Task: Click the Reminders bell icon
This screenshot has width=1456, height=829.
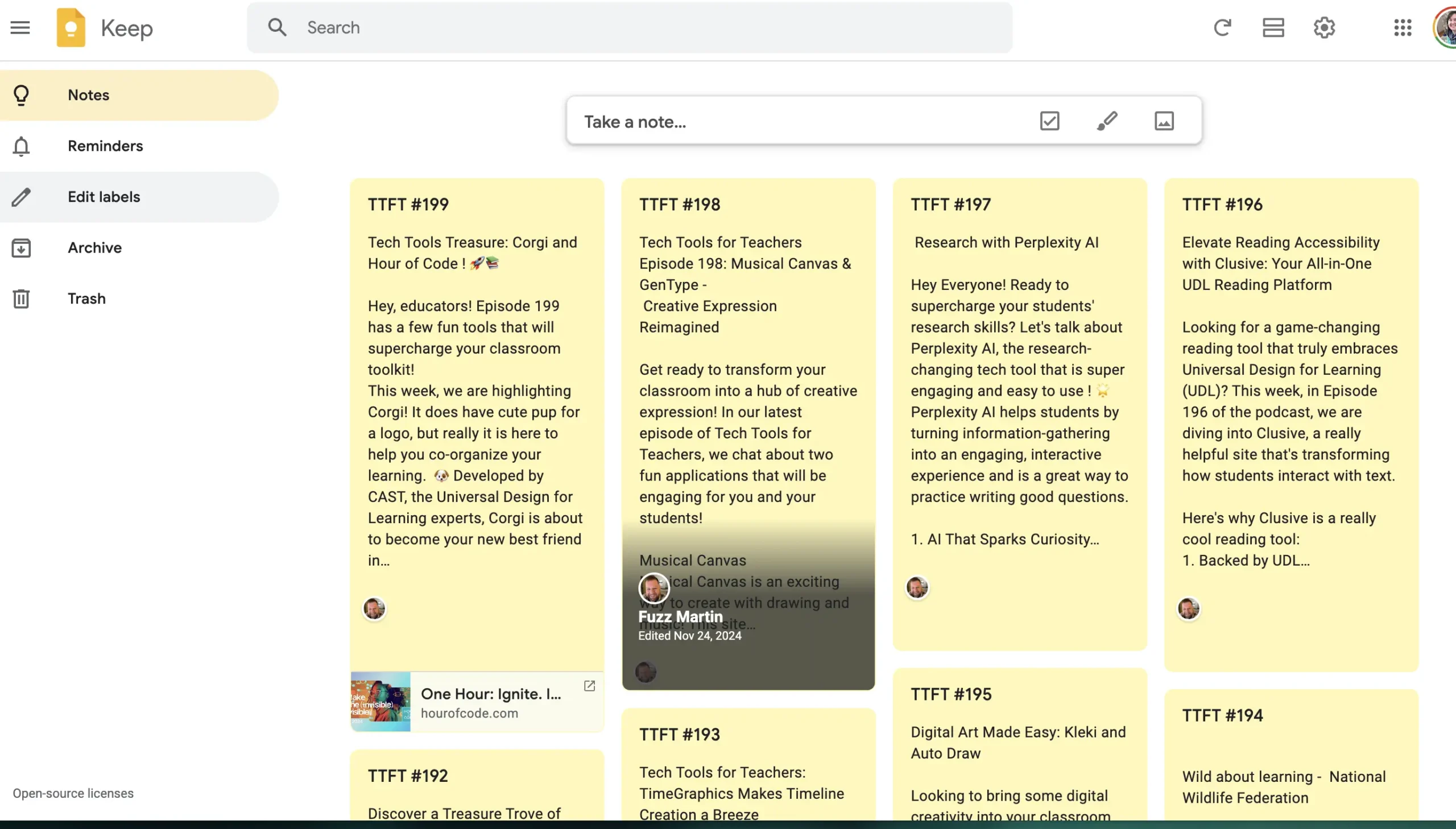Action: [x=21, y=146]
